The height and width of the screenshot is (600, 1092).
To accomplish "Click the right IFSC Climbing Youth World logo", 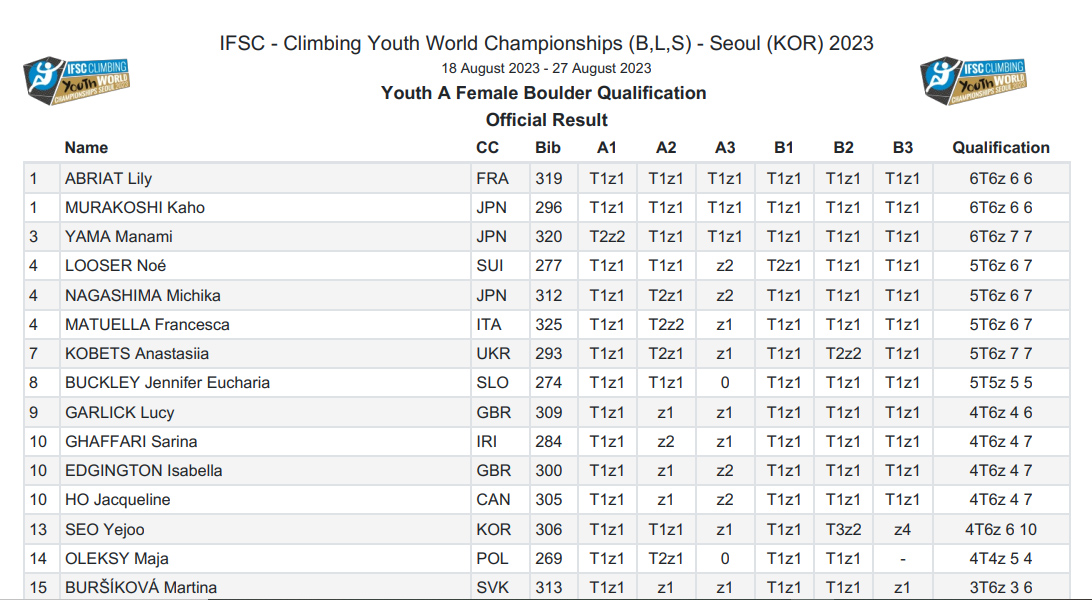I will (973, 82).
